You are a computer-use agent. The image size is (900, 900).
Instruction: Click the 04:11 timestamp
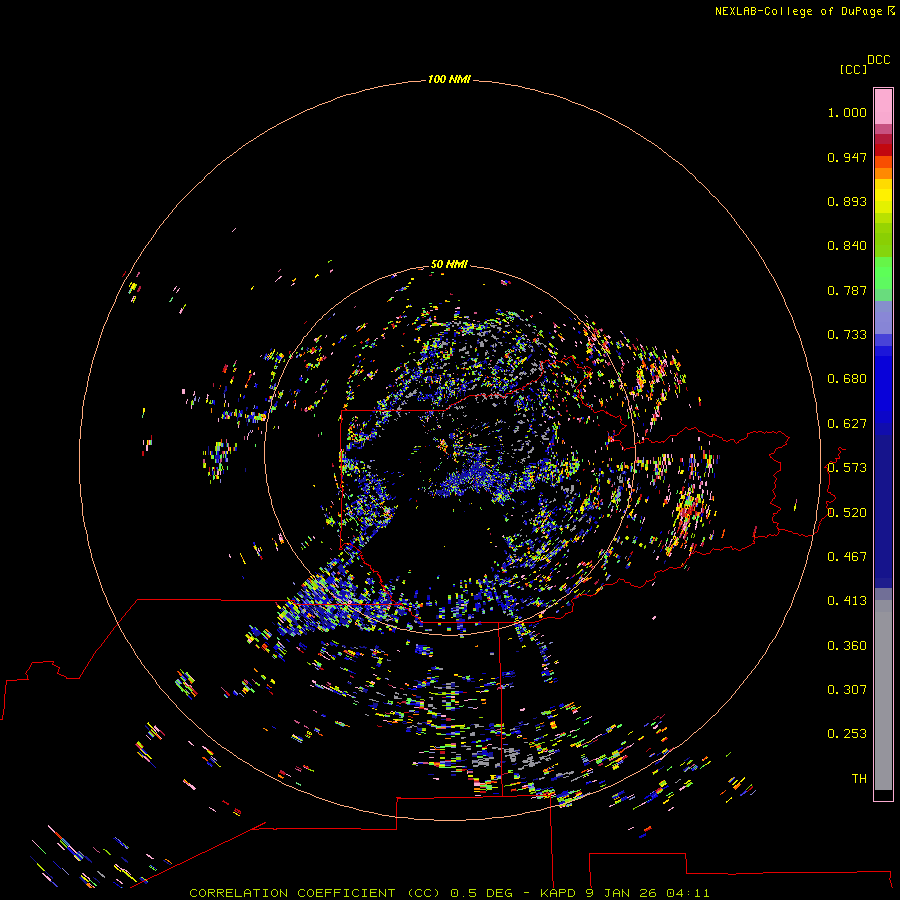tap(688, 893)
